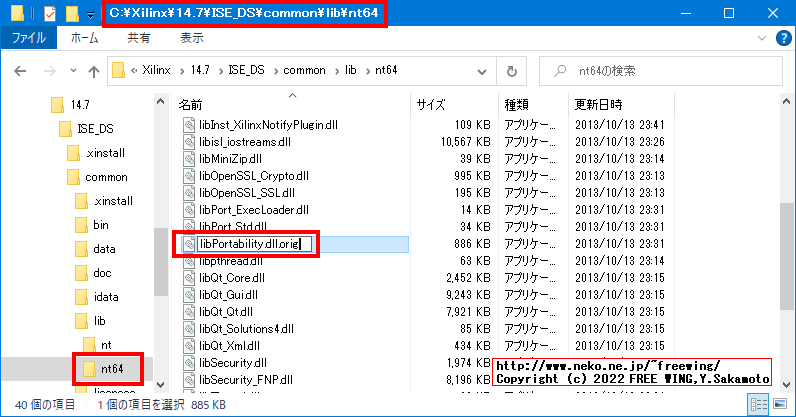Image resolution: width=796 pixels, height=417 pixels.
Task: Select libQt_Gui.dll file icon
Action: [x=189, y=295]
